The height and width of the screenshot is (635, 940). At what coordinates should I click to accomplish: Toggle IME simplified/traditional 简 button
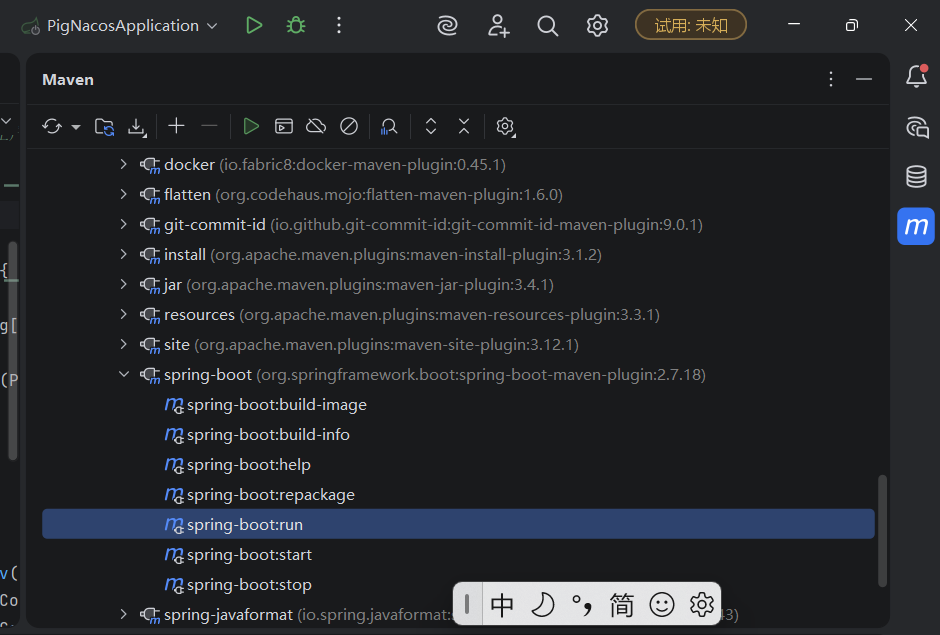pos(622,604)
